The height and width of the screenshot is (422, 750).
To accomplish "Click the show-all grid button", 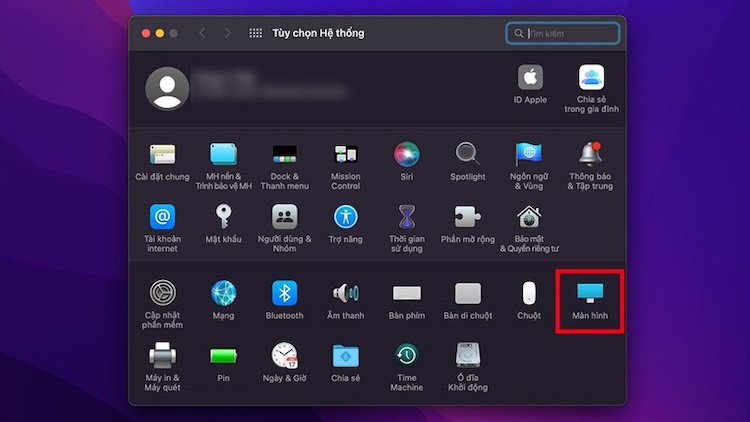I will click(x=255, y=33).
